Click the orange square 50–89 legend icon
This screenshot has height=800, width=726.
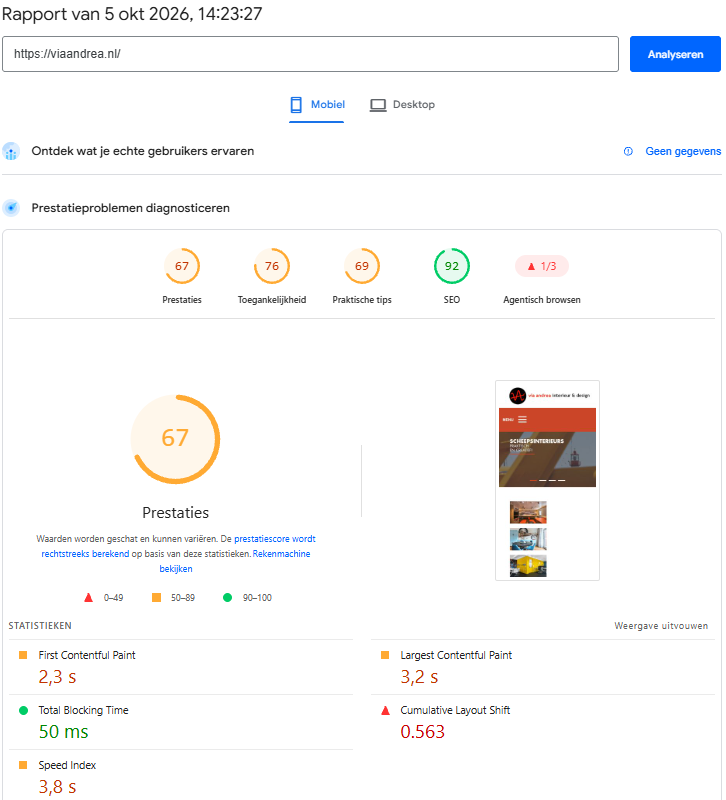(x=156, y=597)
